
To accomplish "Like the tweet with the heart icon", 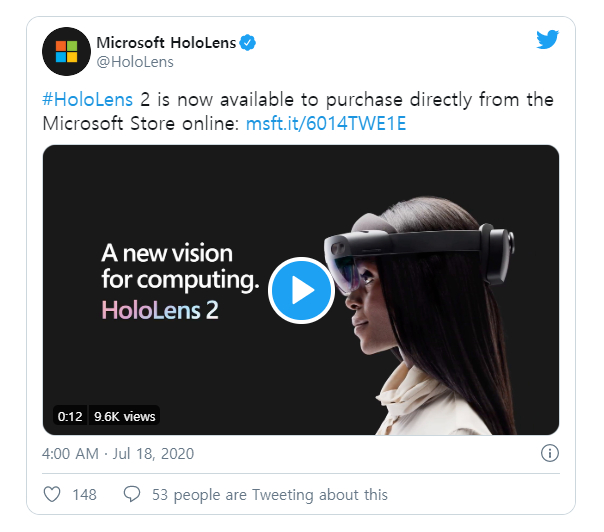I will (x=52, y=494).
